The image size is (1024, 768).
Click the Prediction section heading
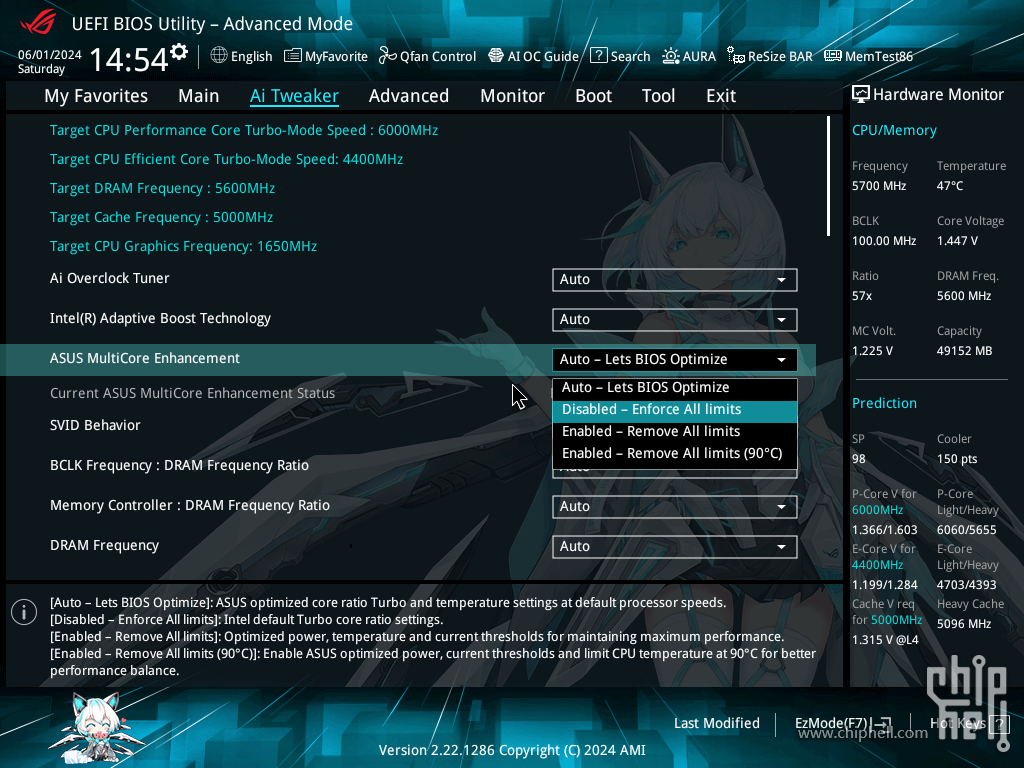884,403
